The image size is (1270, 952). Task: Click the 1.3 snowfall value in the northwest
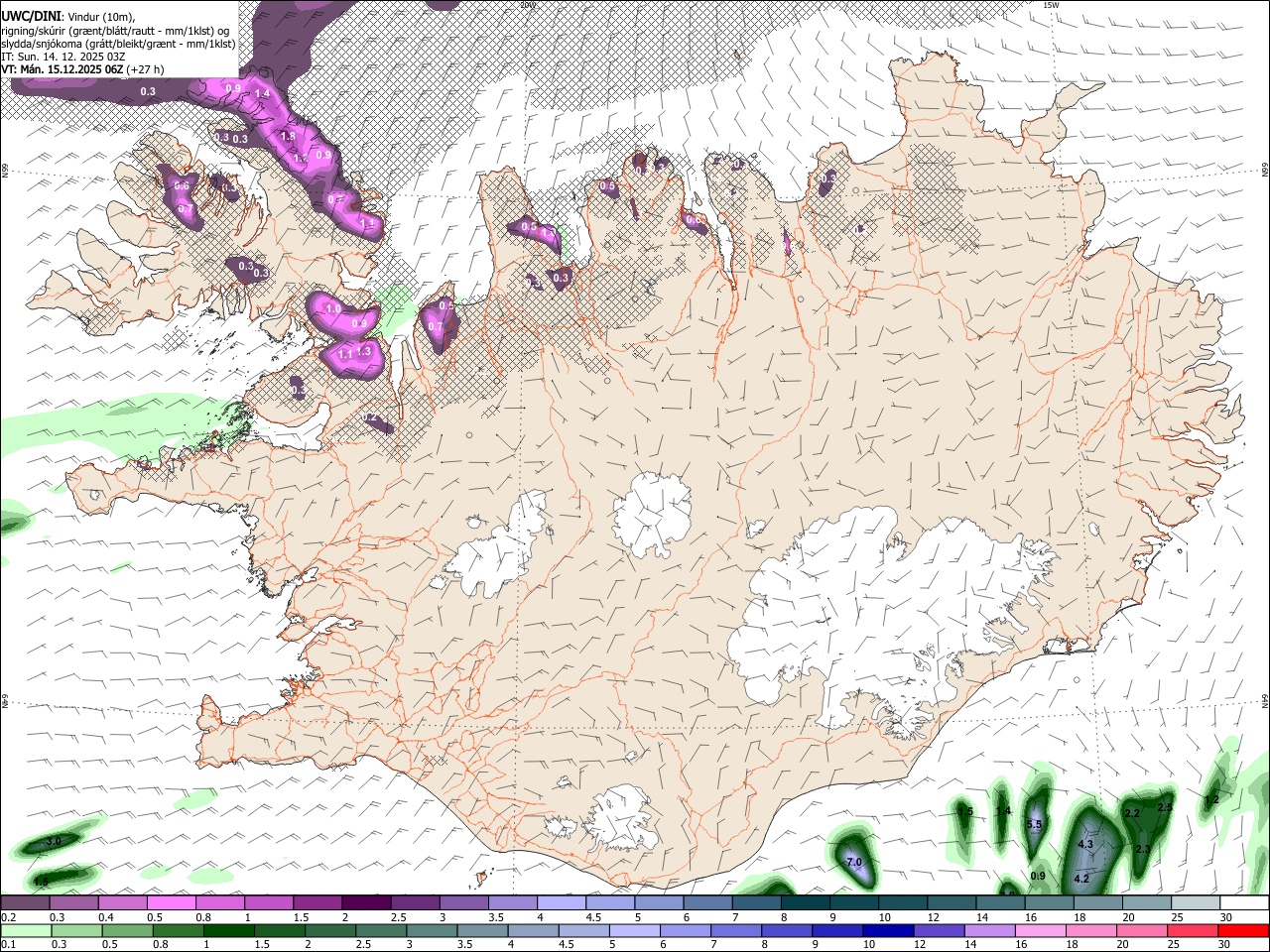[363, 351]
